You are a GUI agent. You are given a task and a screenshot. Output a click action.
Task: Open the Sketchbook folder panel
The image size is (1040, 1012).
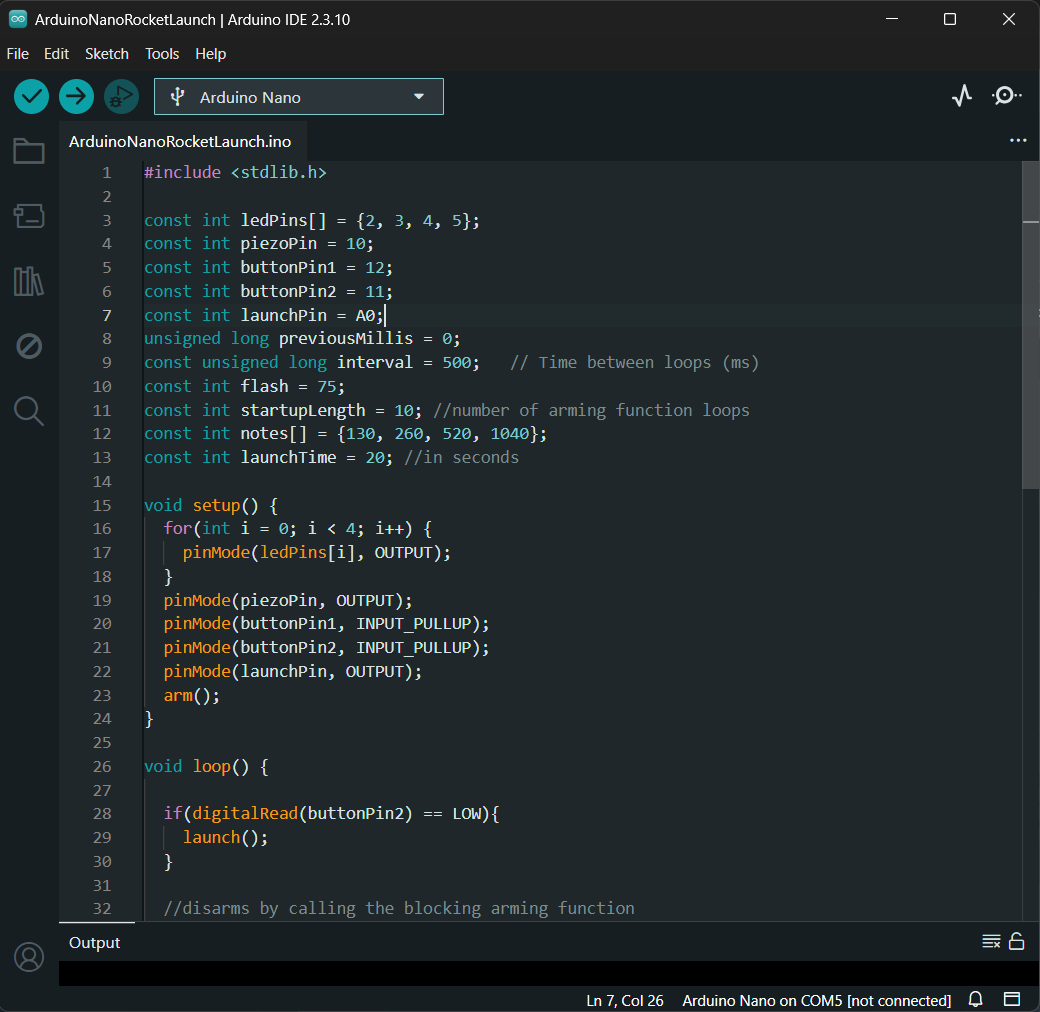[x=29, y=151]
